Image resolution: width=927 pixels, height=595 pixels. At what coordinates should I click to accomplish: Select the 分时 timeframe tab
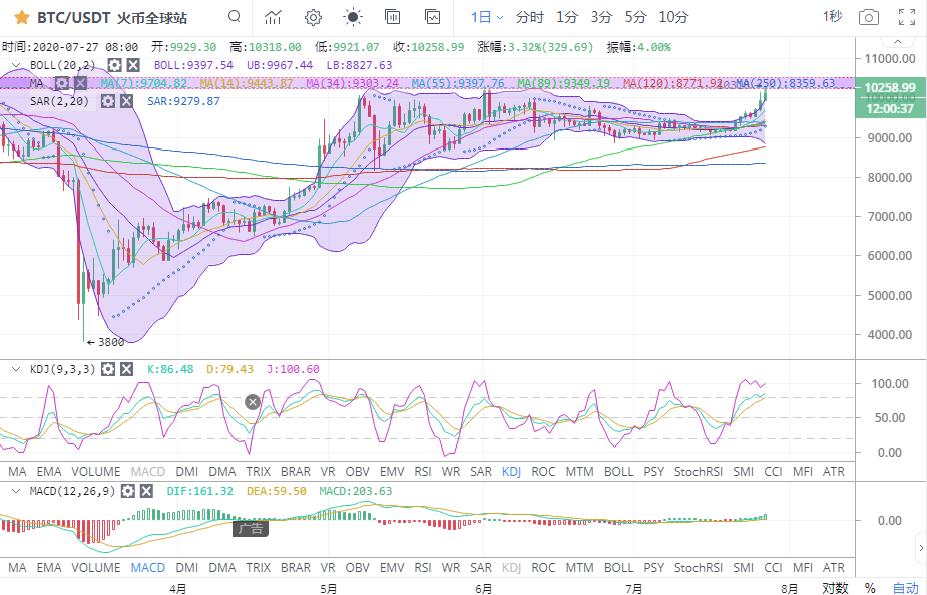[529, 17]
